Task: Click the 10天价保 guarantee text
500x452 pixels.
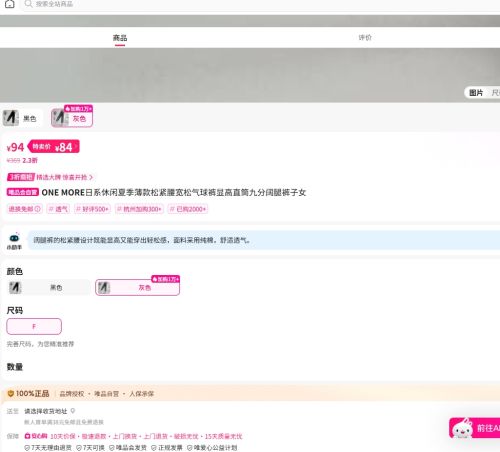Action: pyautogui.click(x=63, y=436)
